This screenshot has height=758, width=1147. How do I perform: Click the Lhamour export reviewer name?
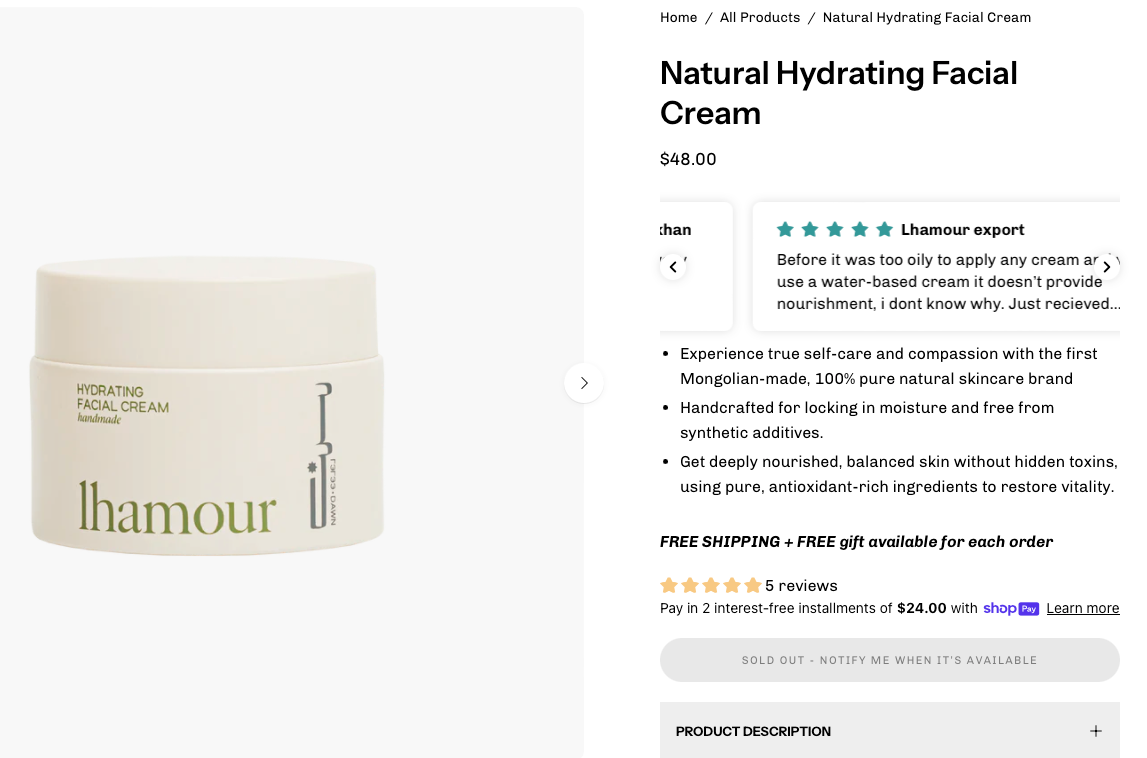pyautogui.click(x=962, y=230)
